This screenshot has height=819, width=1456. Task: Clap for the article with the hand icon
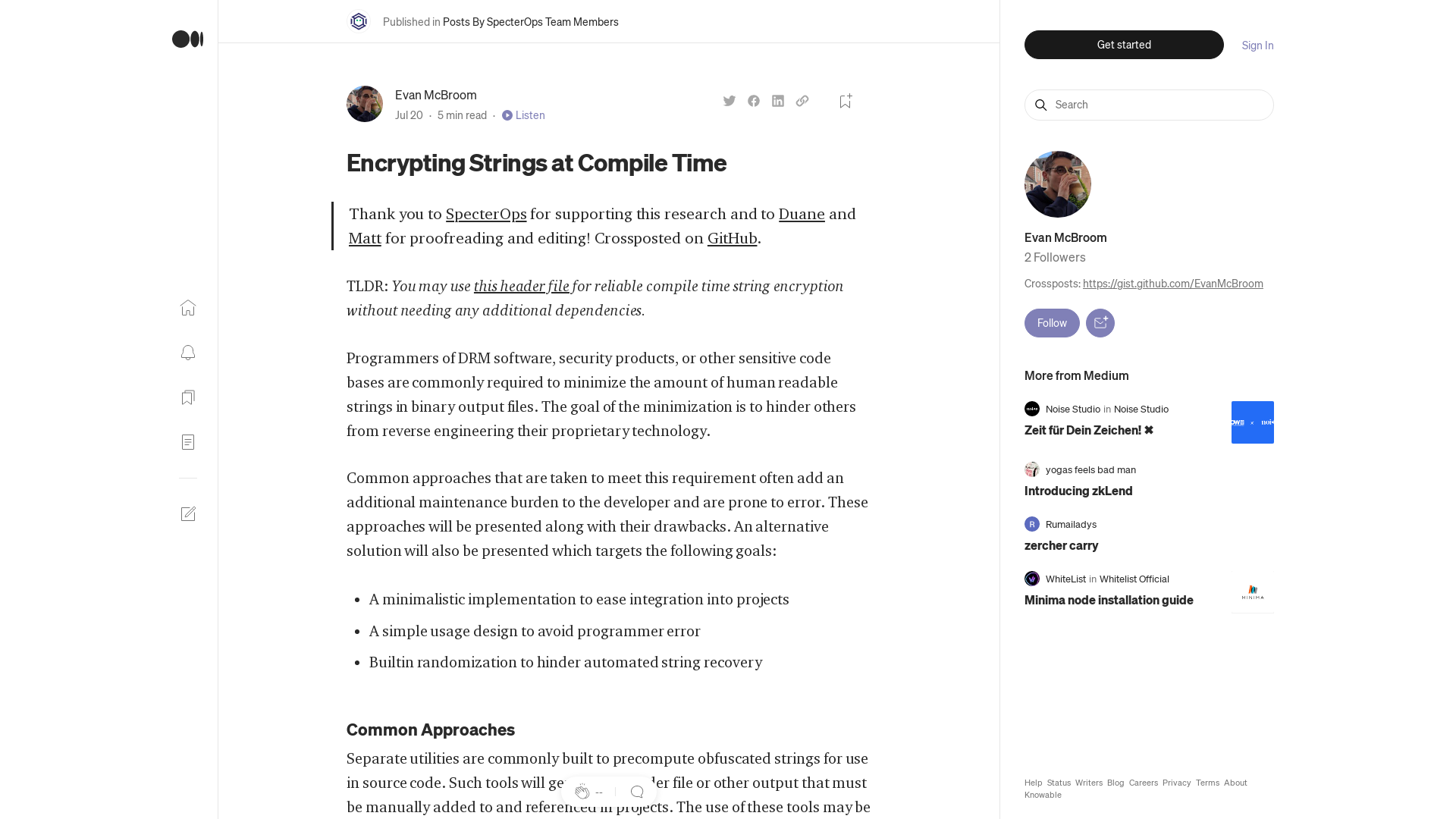pyautogui.click(x=583, y=791)
